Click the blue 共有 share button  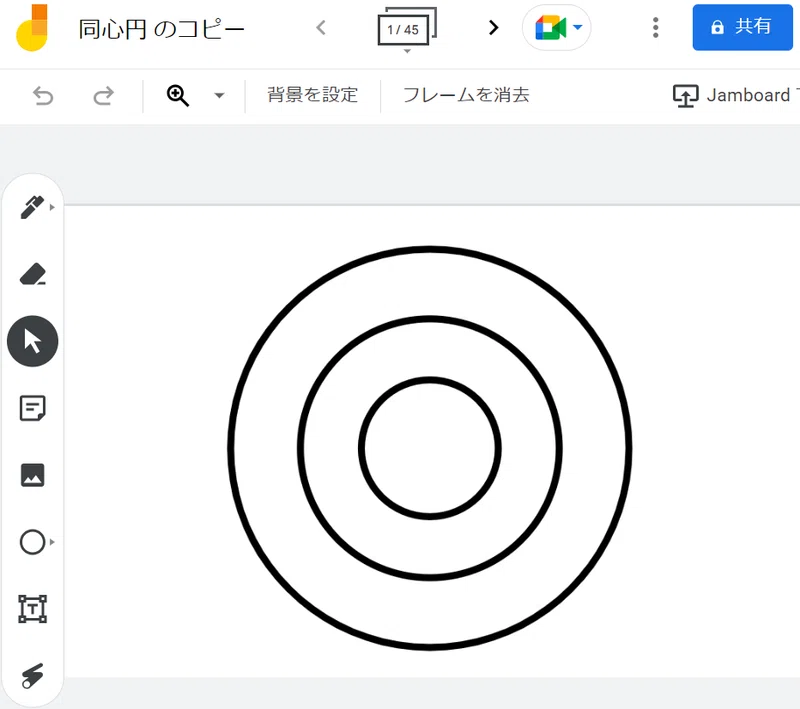click(x=742, y=28)
